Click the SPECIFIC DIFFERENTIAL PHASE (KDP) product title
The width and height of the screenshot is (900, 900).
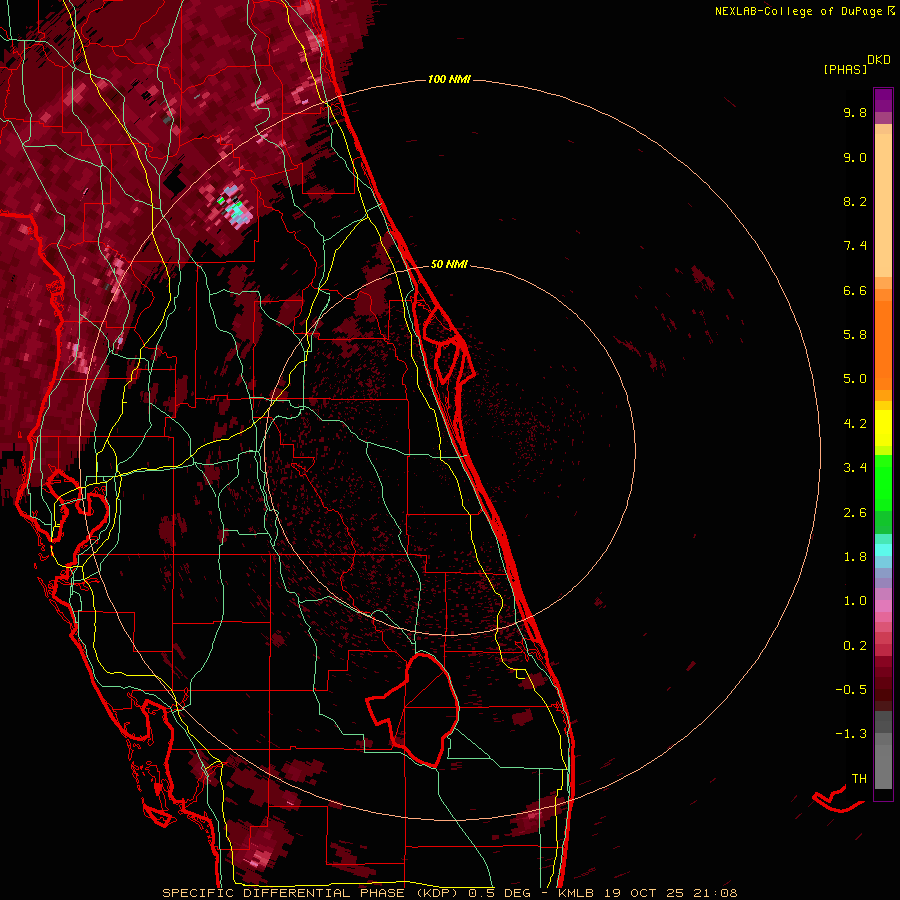tap(313, 893)
